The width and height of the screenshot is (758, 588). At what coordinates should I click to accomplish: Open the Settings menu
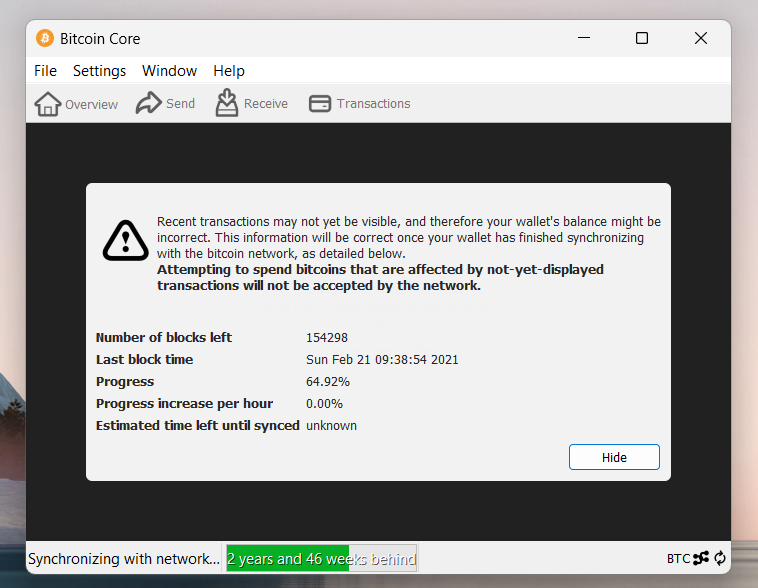click(x=99, y=71)
